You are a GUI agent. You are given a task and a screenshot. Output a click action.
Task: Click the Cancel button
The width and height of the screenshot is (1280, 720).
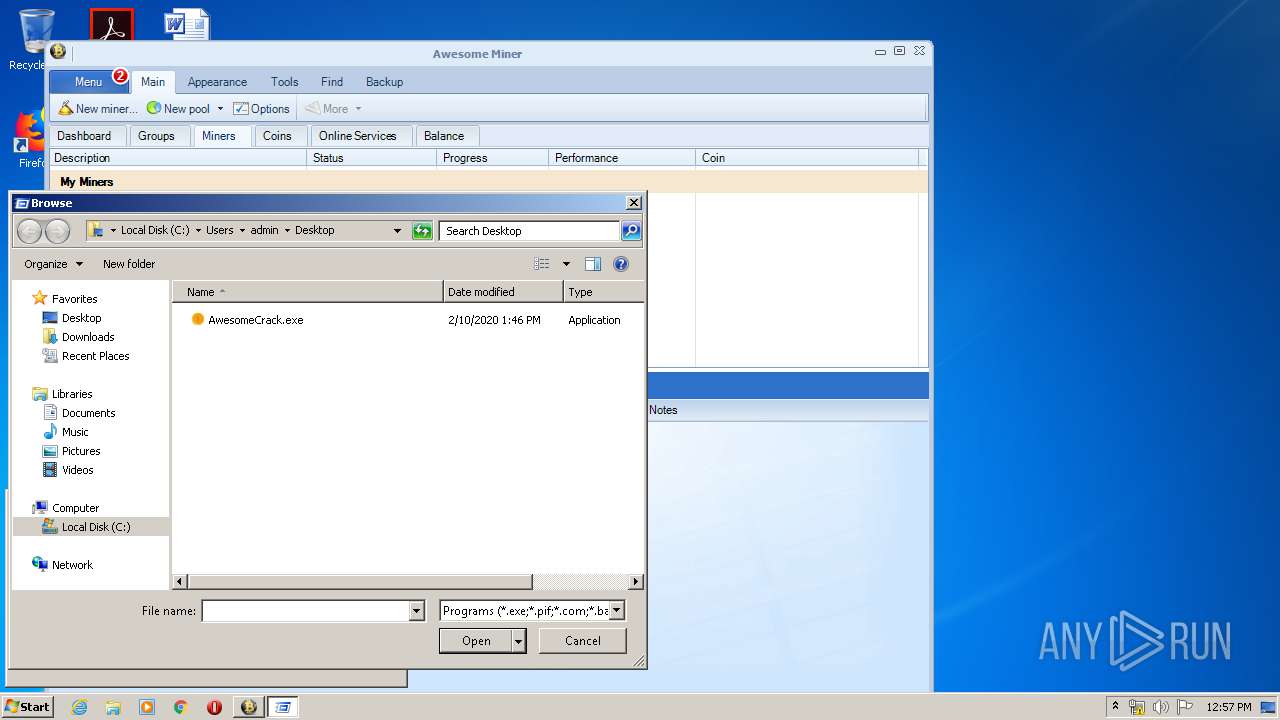click(x=583, y=641)
